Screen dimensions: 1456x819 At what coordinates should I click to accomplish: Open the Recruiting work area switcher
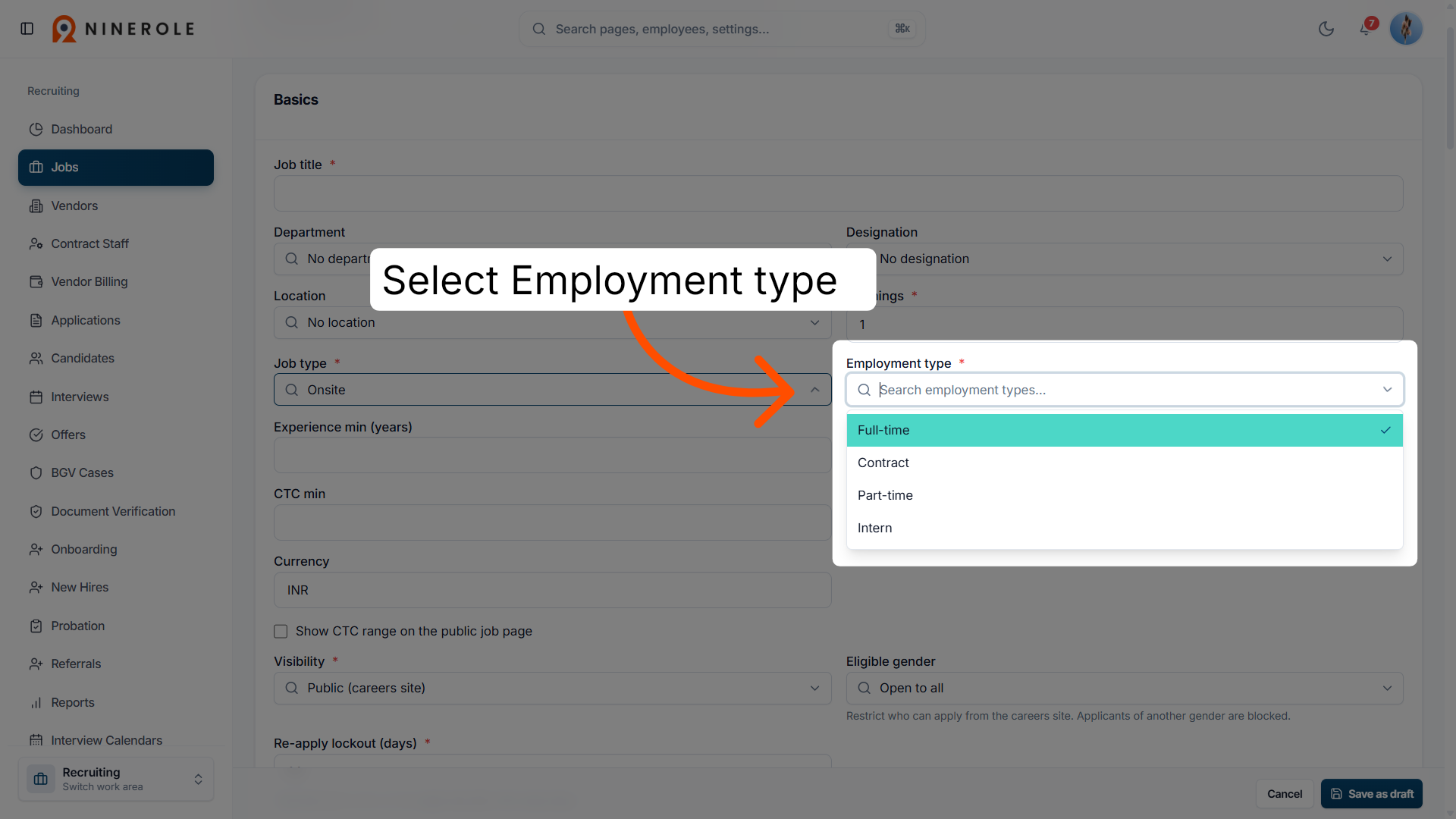coord(116,779)
